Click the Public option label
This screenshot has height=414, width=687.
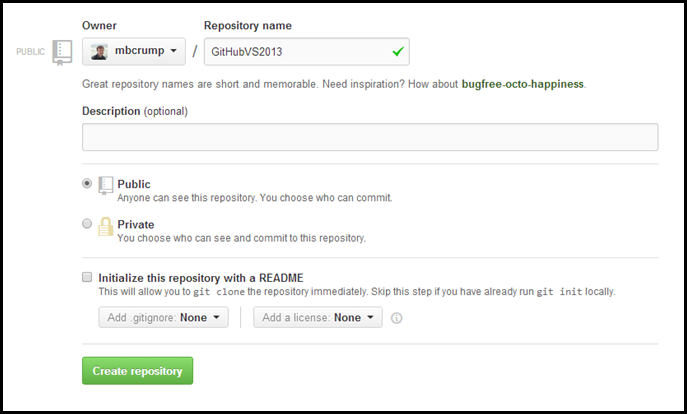[134, 184]
